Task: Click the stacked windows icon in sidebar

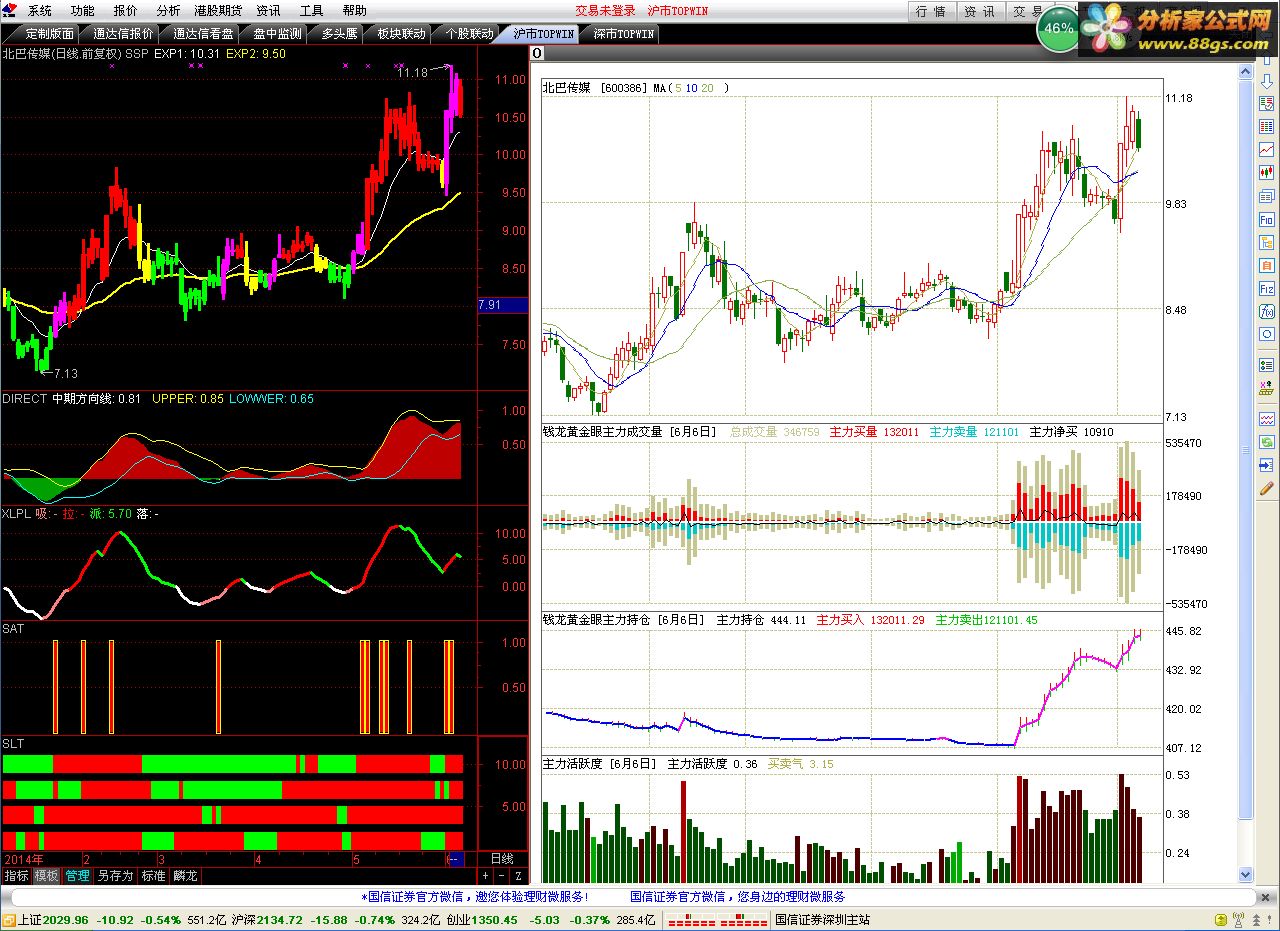Action: click(1266, 196)
